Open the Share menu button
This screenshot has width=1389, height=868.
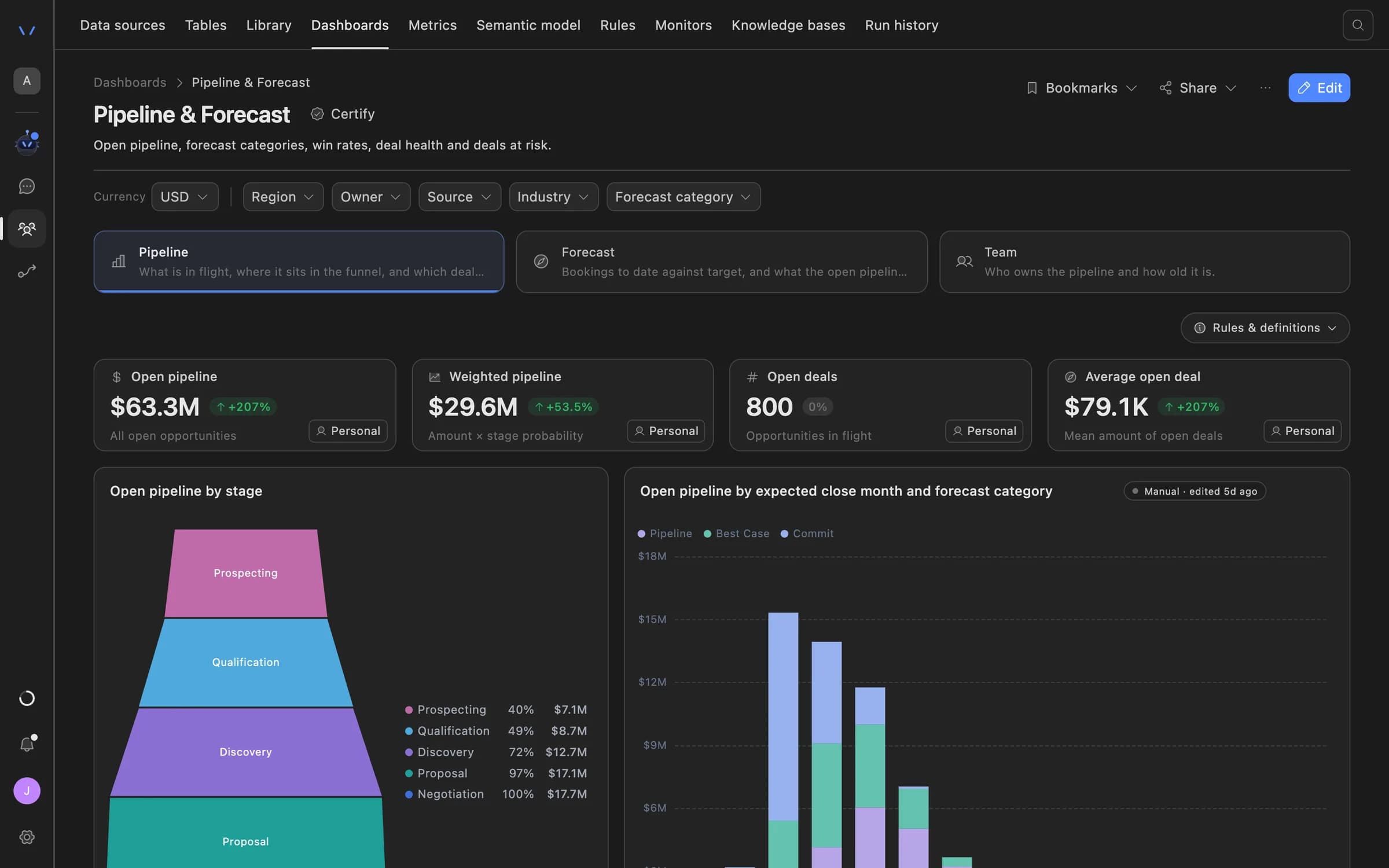[x=1197, y=88]
